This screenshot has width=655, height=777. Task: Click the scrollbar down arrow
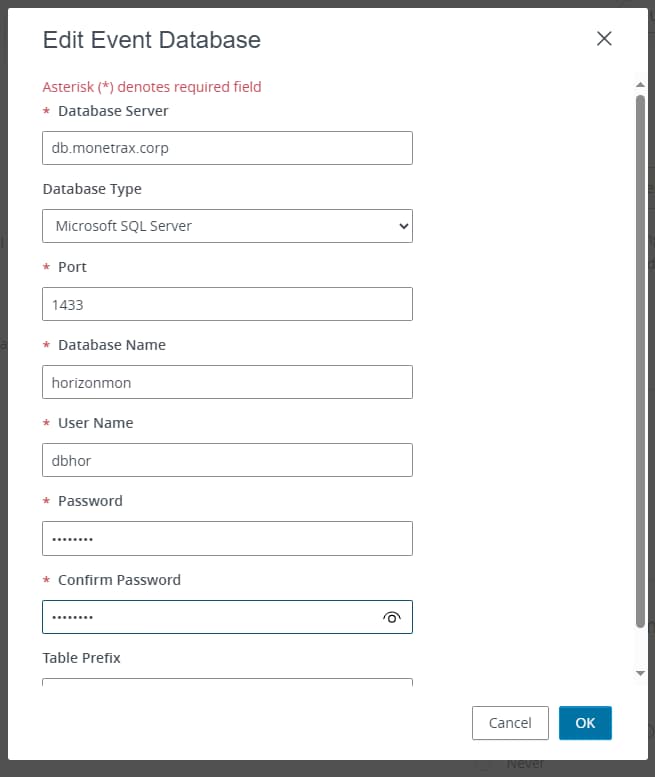pyautogui.click(x=640, y=673)
